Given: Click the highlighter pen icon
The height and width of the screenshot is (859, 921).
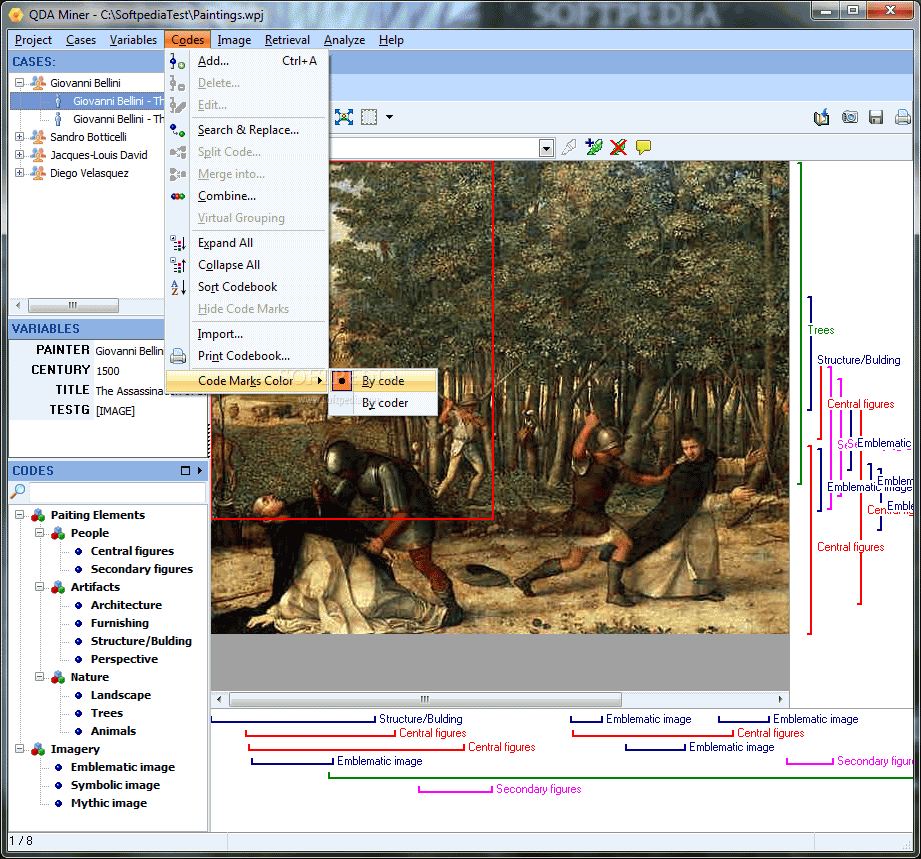Looking at the screenshot, I should [x=569, y=147].
